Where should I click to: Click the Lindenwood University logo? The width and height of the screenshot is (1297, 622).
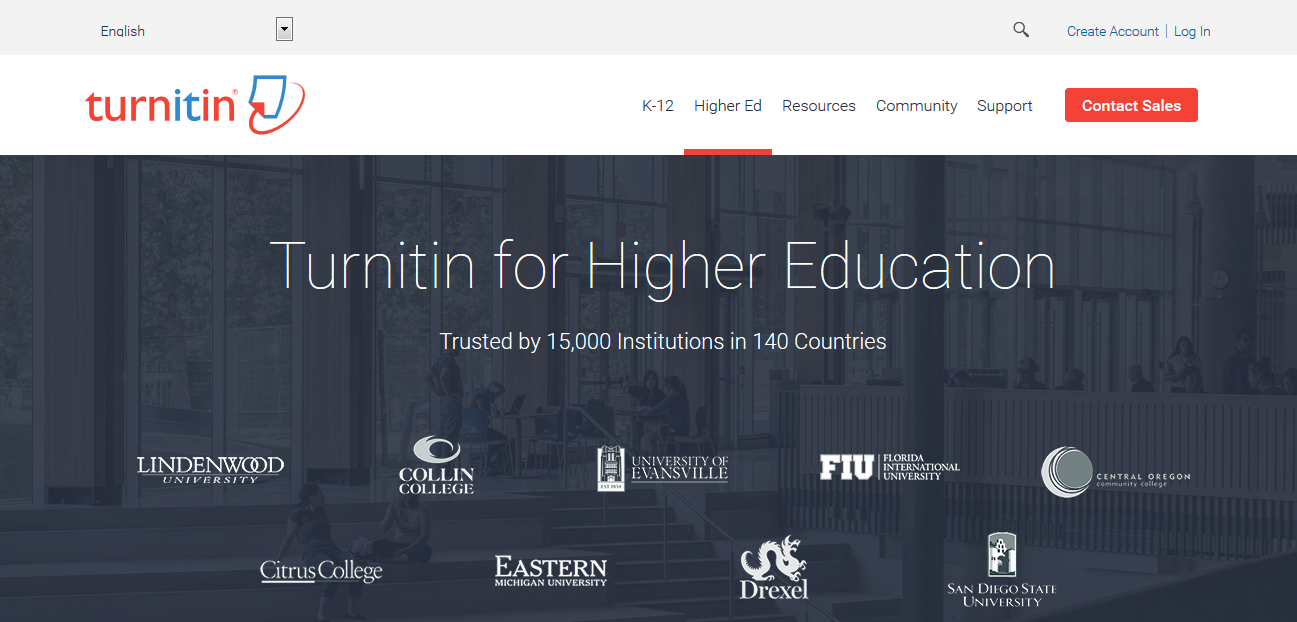coord(210,469)
